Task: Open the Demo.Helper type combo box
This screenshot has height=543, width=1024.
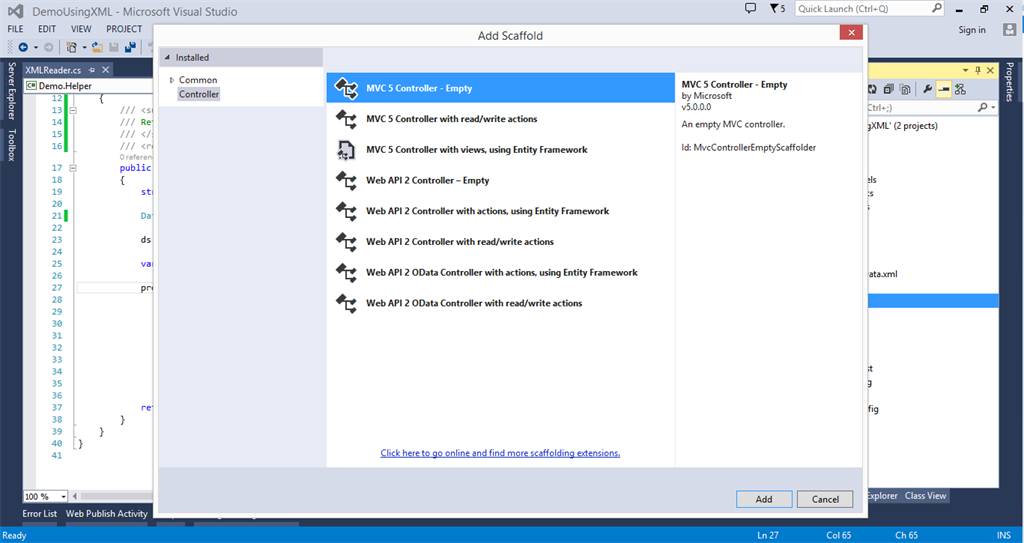Action: (x=88, y=86)
